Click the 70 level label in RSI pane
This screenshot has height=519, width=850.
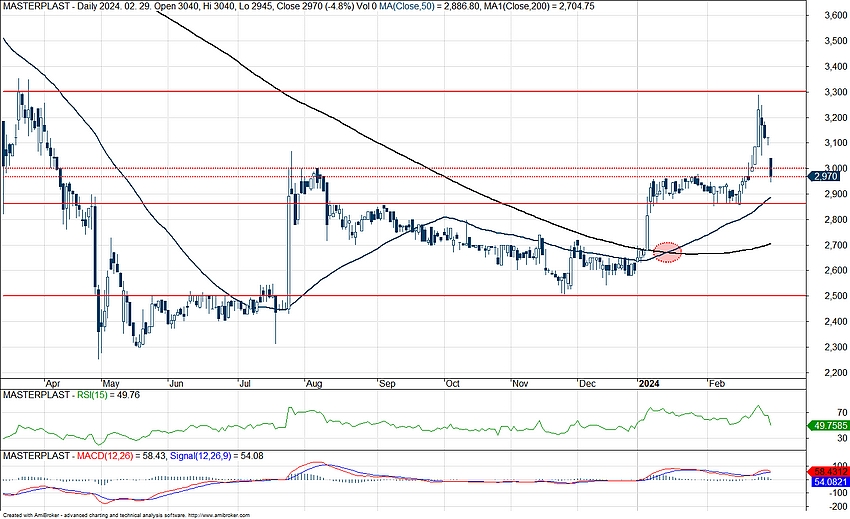842,413
